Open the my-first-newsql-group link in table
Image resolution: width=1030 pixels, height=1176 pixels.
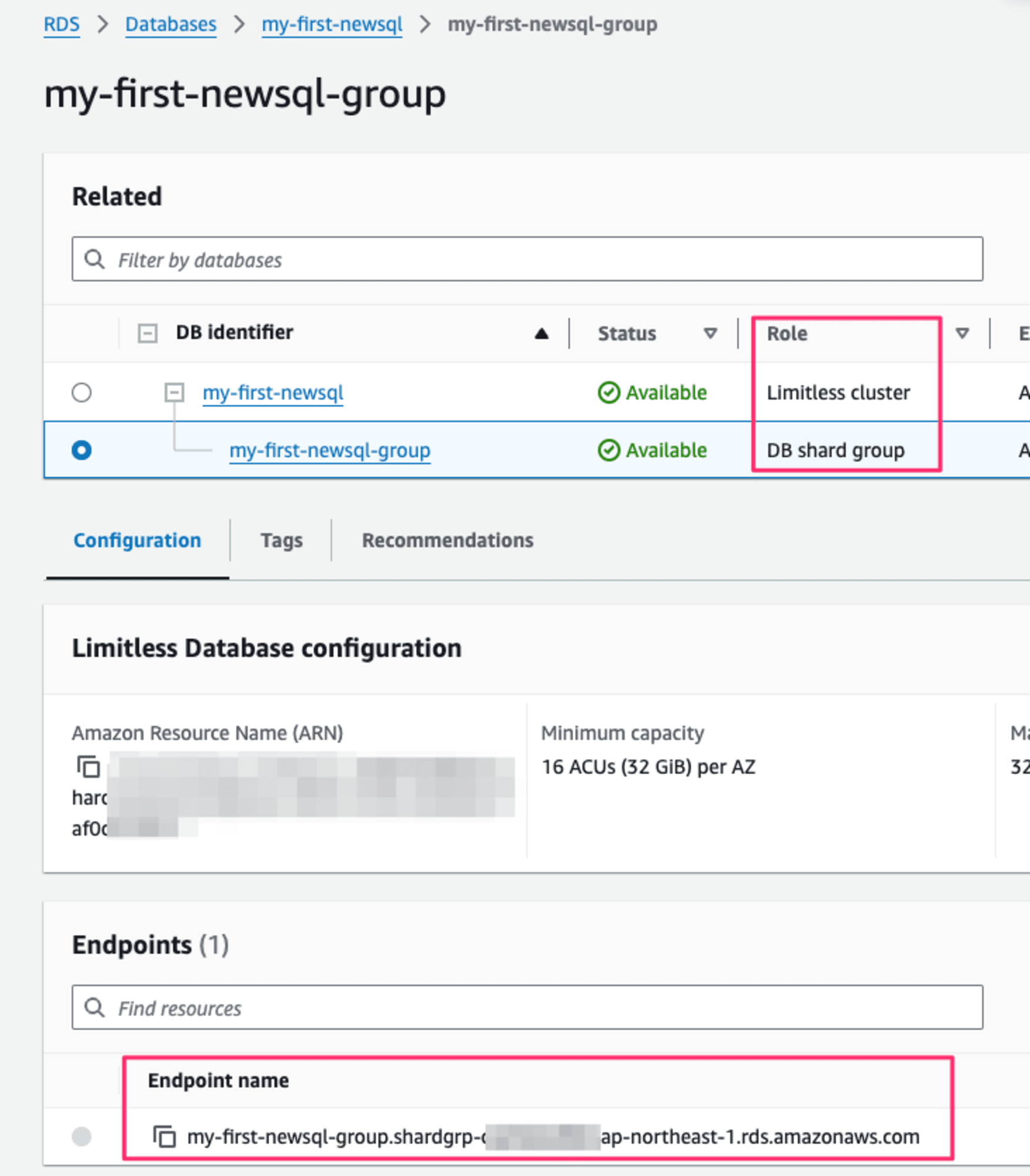click(x=329, y=450)
